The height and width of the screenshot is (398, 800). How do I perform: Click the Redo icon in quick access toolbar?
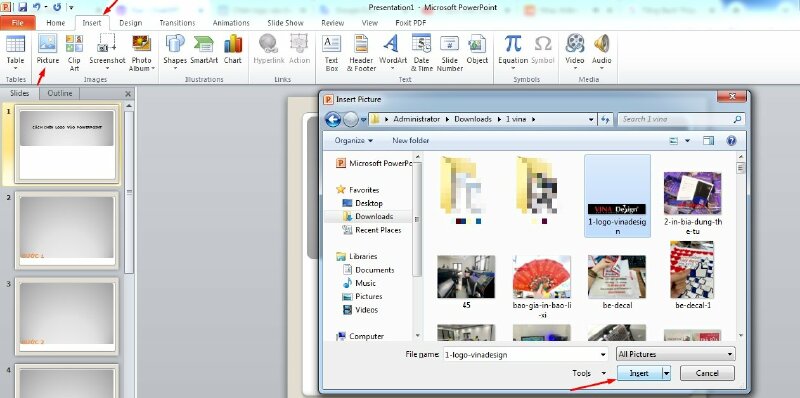coord(57,7)
